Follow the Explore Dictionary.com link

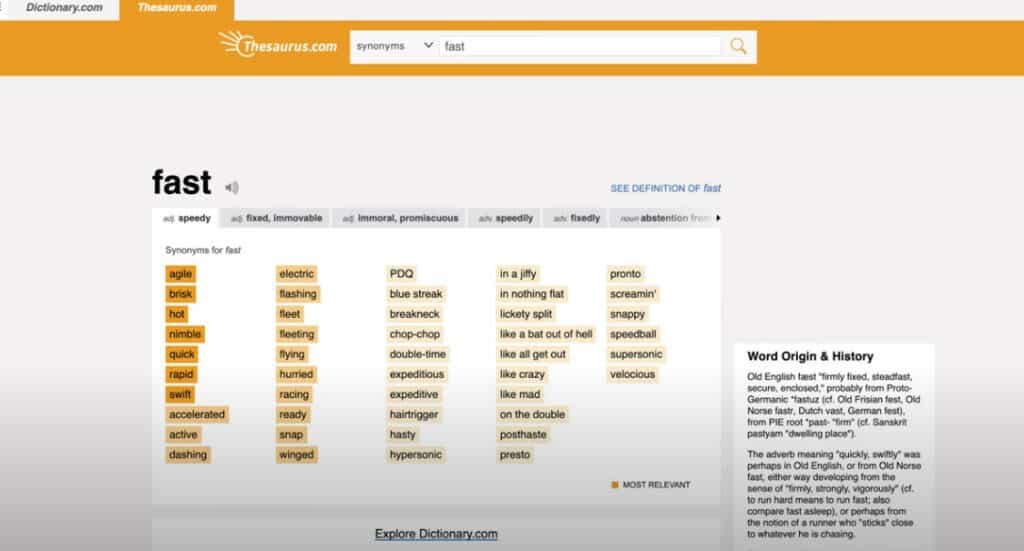(x=436, y=534)
